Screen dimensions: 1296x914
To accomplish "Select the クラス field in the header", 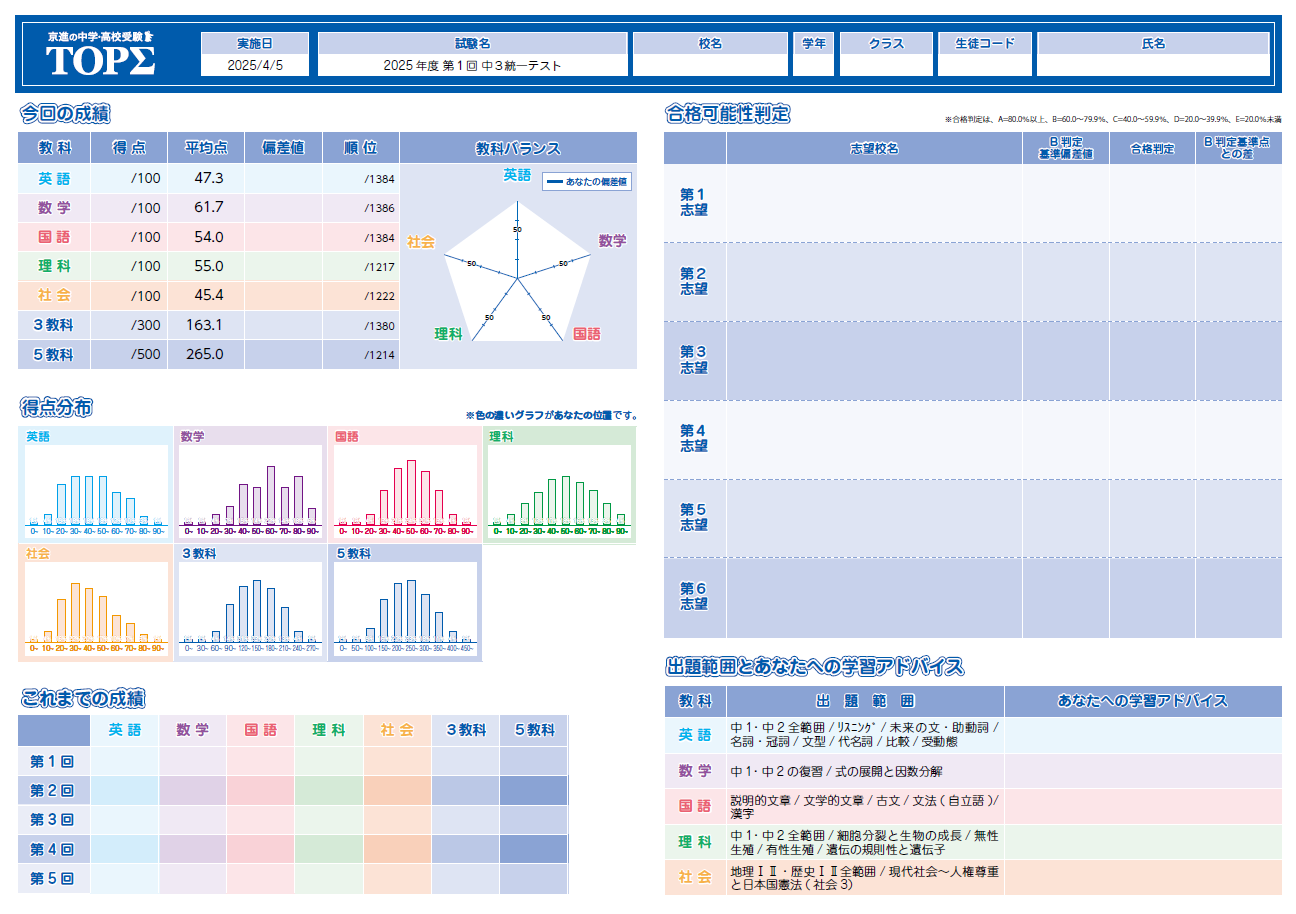I will (x=885, y=65).
